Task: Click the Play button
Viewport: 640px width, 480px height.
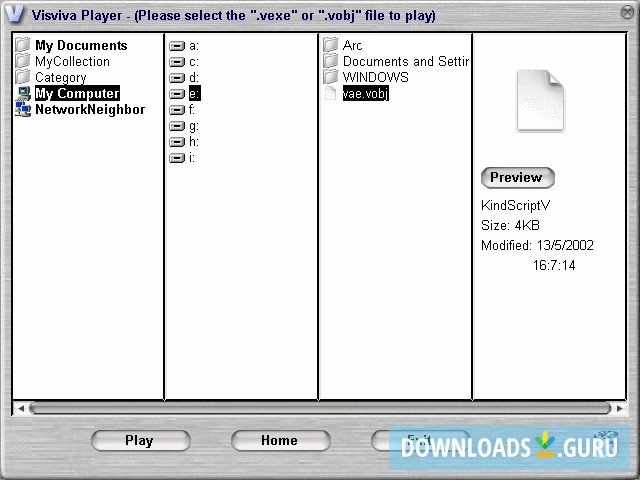Action: click(x=140, y=440)
